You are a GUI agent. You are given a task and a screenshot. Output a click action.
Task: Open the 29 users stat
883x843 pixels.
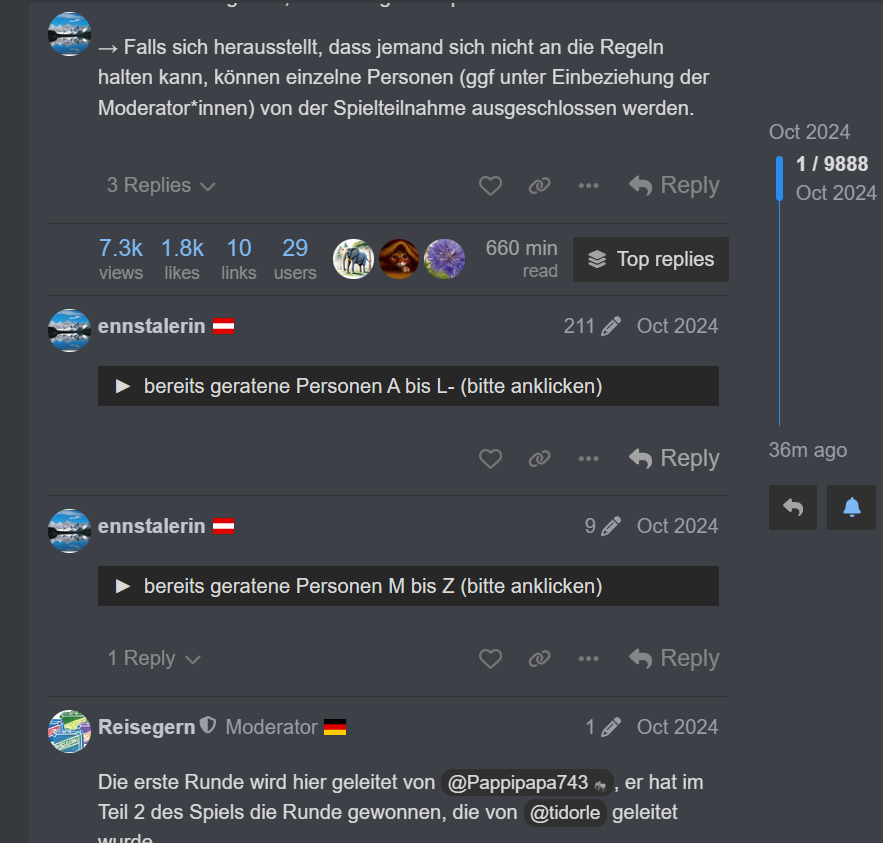[295, 259]
